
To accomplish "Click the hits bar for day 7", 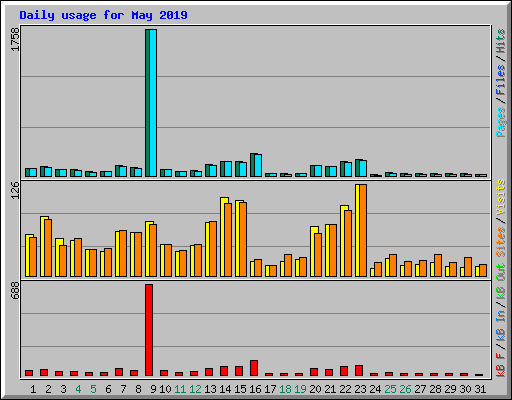I will [x=118, y=171].
